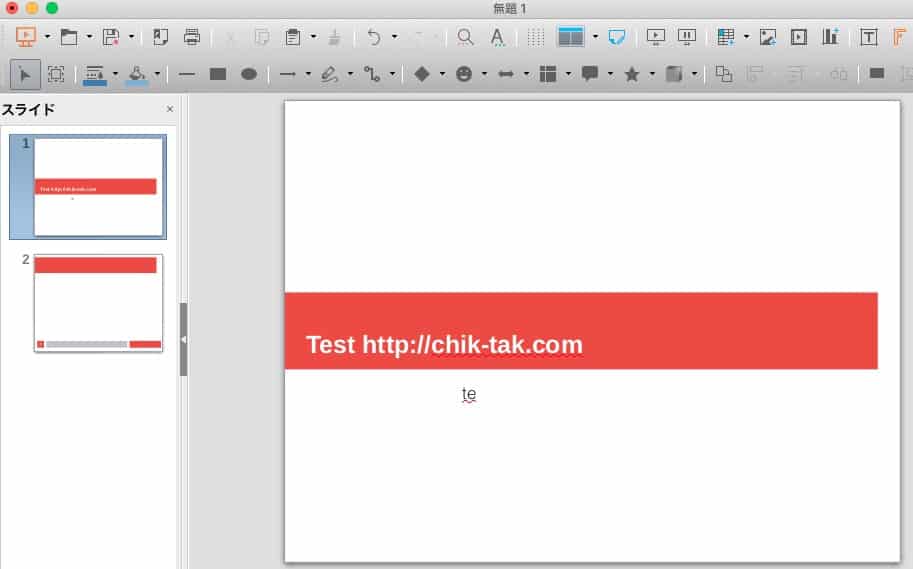Viewport: 913px width, 569px height.
Task: Expand the Open file dropdown arrow
Action: pos(89,37)
